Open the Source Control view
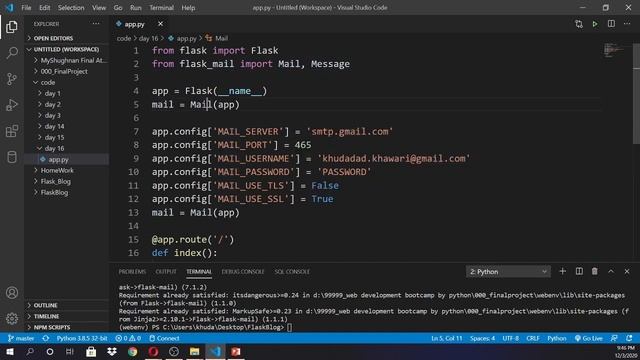This screenshot has width=640, height=360. (12, 79)
